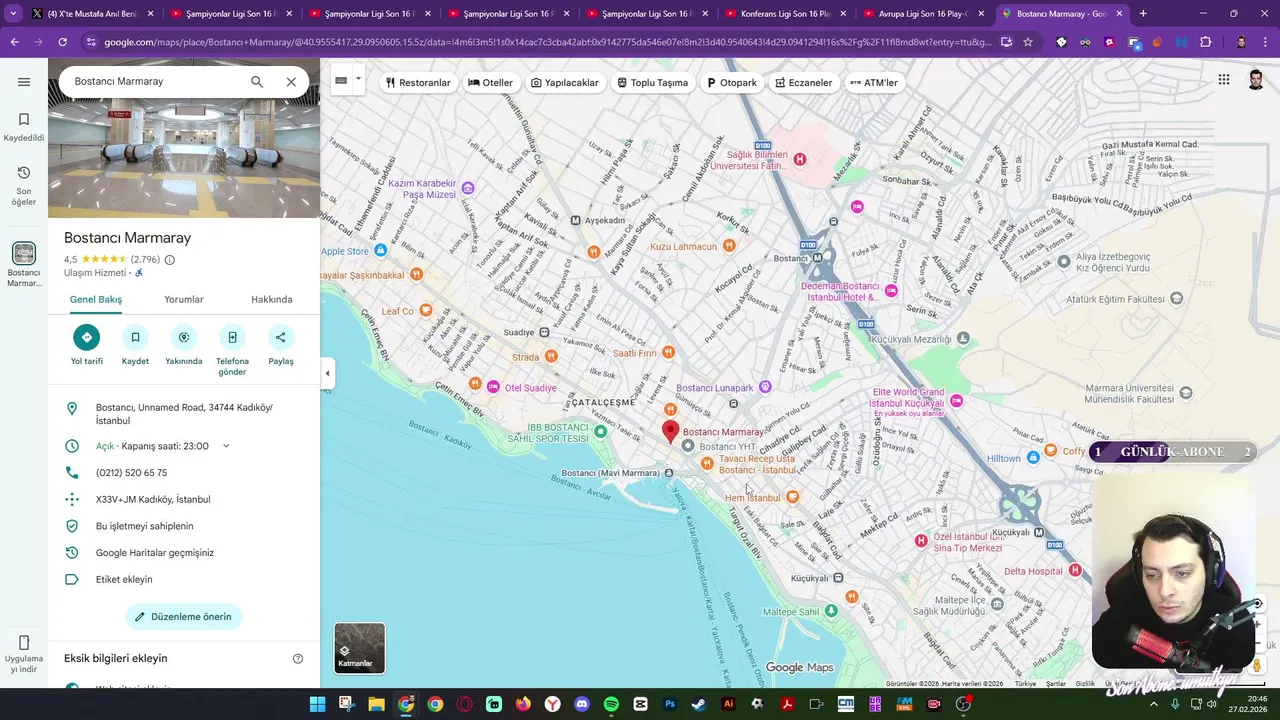
Task: Filter map by ATM'ler
Action: [x=874, y=82]
